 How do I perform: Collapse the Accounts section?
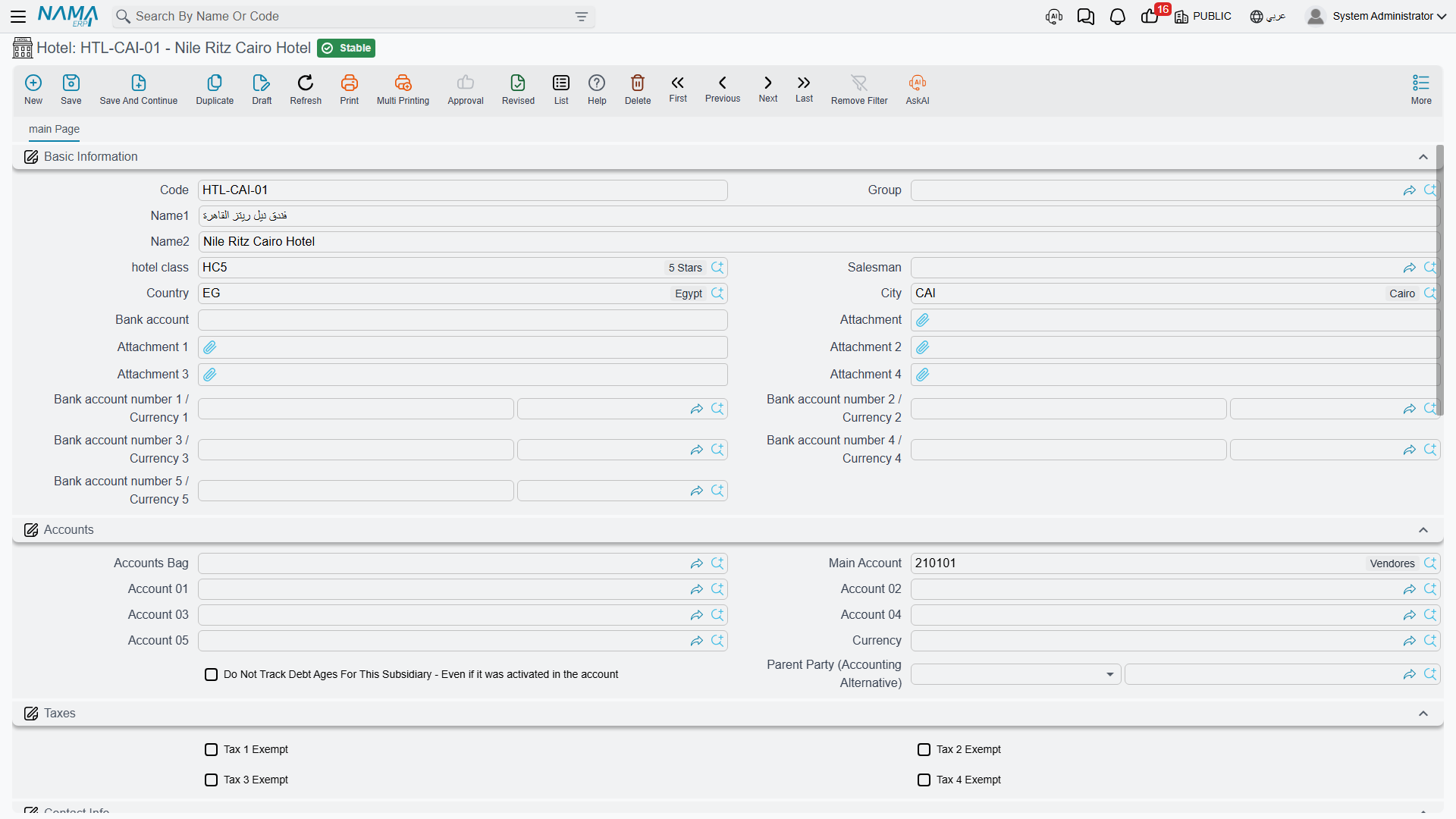pyautogui.click(x=1423, y=530)
